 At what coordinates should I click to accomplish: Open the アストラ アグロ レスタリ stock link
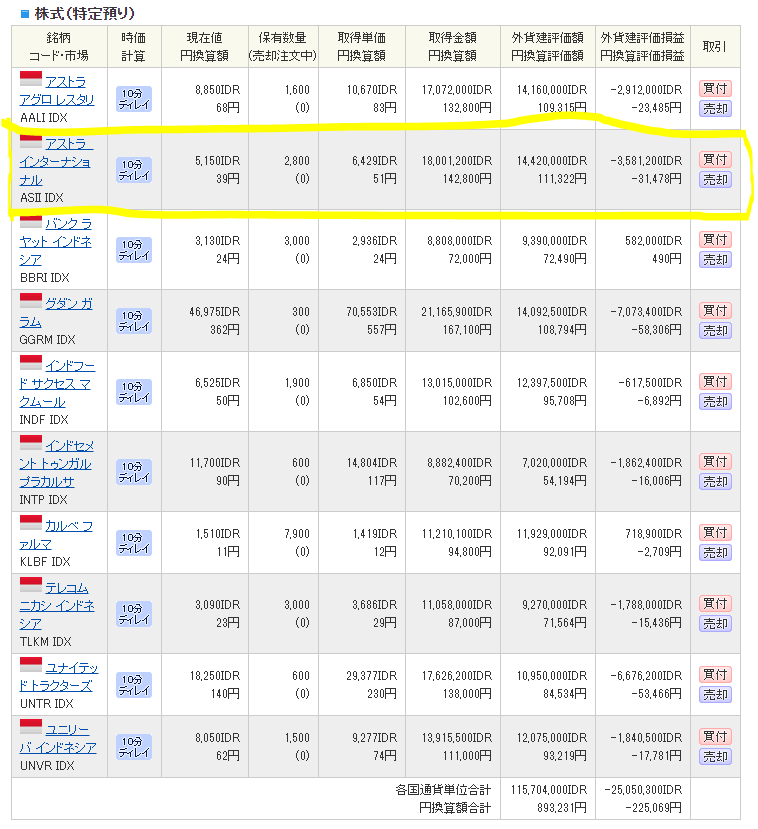(x=57, y=90)
